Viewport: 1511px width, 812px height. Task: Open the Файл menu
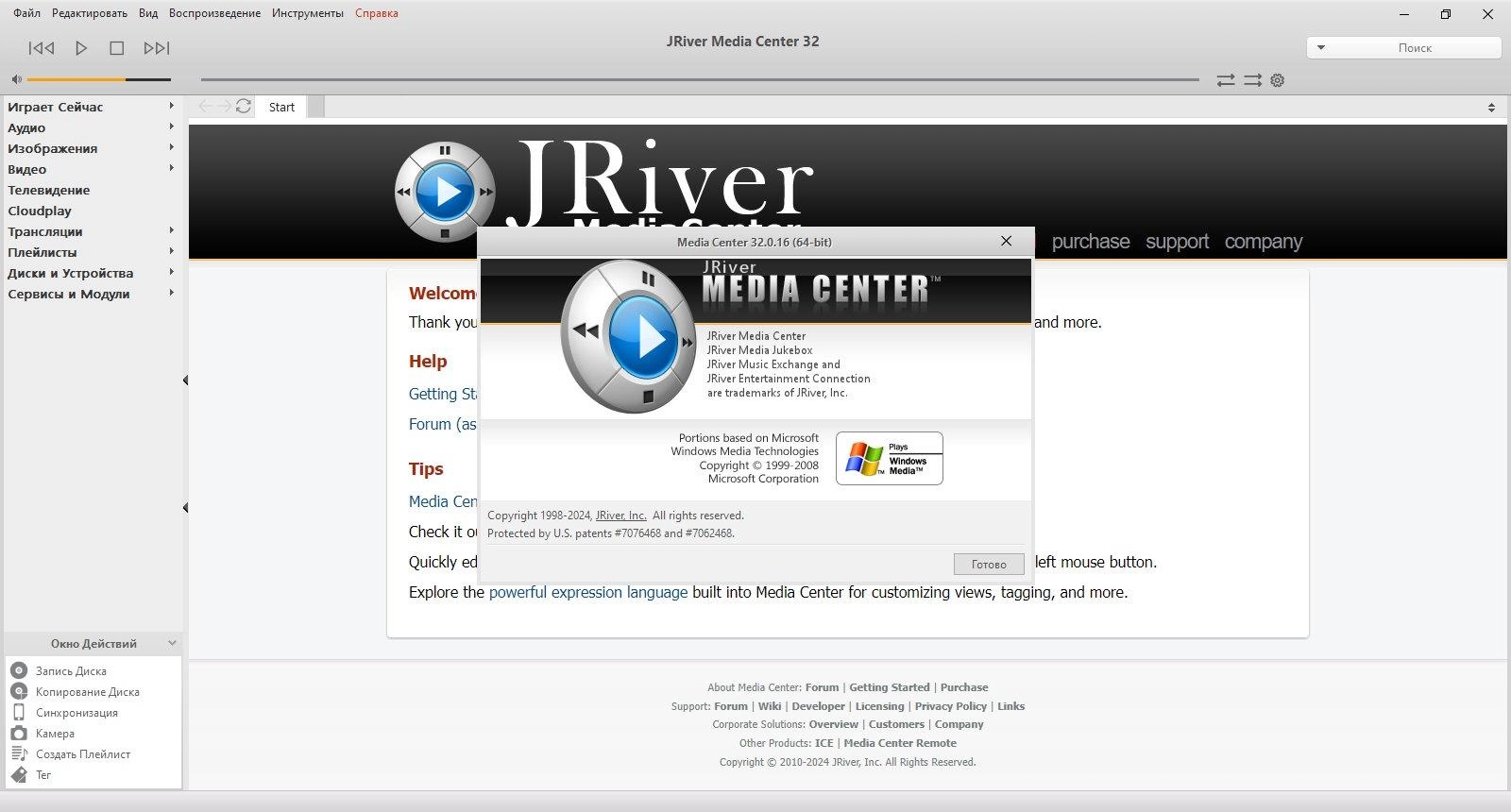[26, 13]
